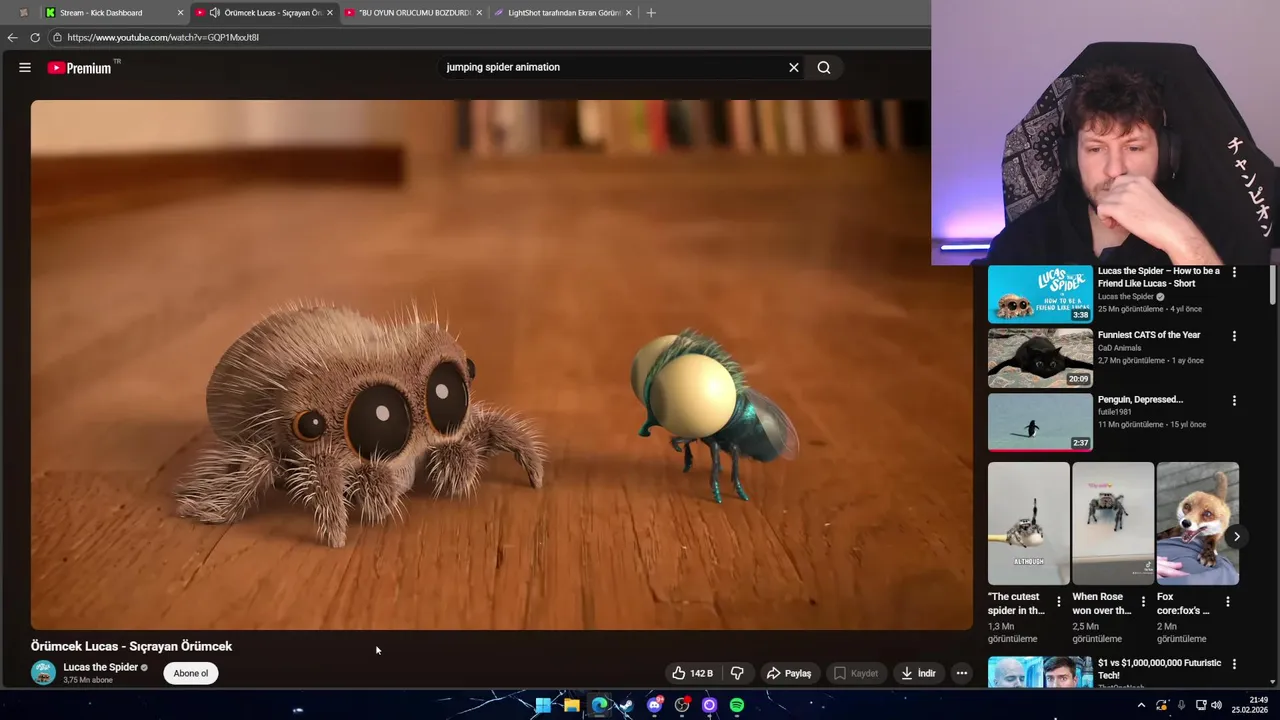Screen dimensions: 1280x720
Task: Open 'Penguin, Depressed...' title link
Action: [x=1140, y=399]
